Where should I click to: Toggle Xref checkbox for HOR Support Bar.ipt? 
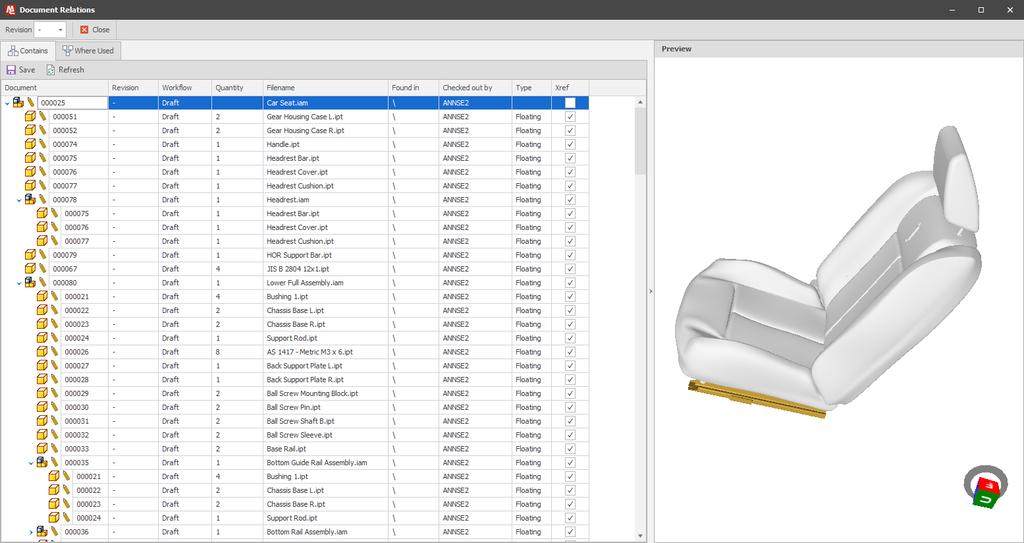pos(570,255)
